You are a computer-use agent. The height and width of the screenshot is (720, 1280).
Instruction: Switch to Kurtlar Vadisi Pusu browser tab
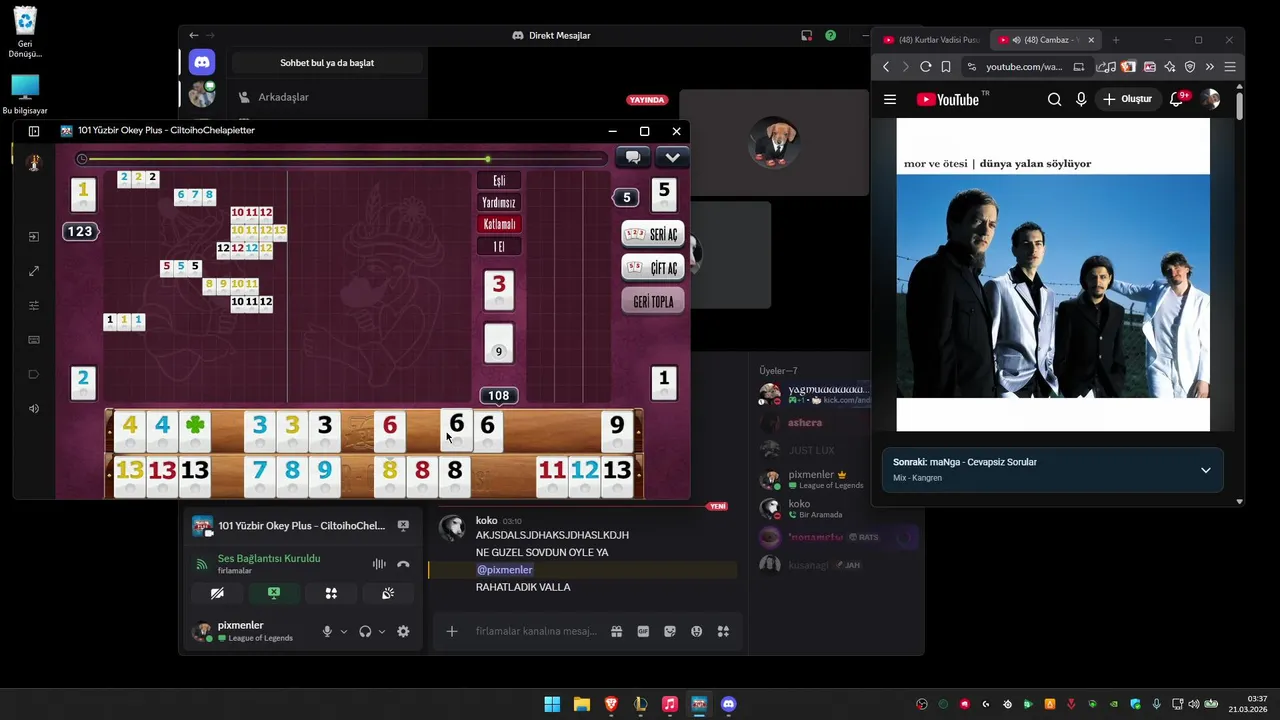(x=931, y=40)
